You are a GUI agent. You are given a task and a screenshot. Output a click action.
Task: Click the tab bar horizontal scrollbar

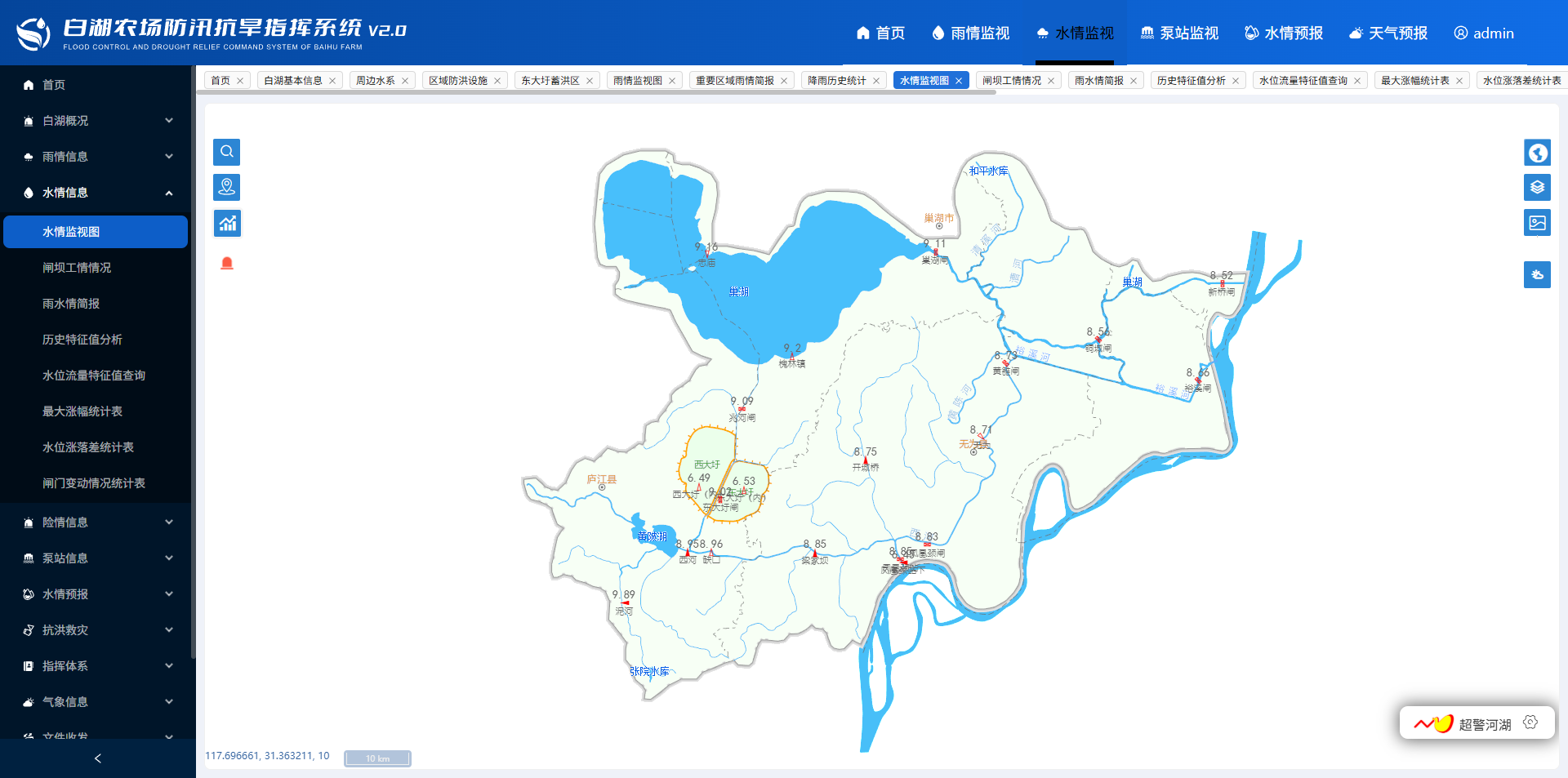pyautogui.click(x=596, y=93)
